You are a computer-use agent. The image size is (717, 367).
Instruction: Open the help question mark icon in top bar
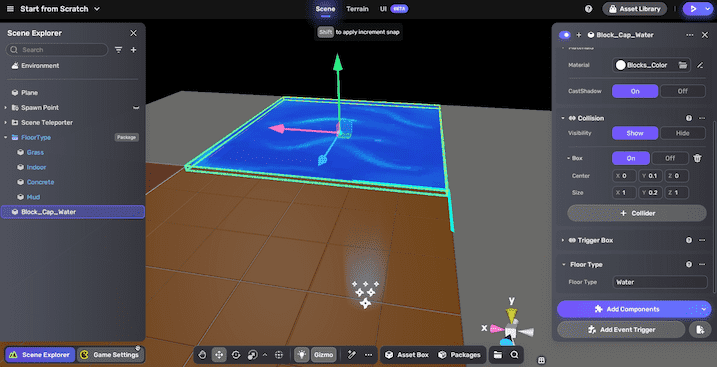pyautogui.click(x=589, y=9)
